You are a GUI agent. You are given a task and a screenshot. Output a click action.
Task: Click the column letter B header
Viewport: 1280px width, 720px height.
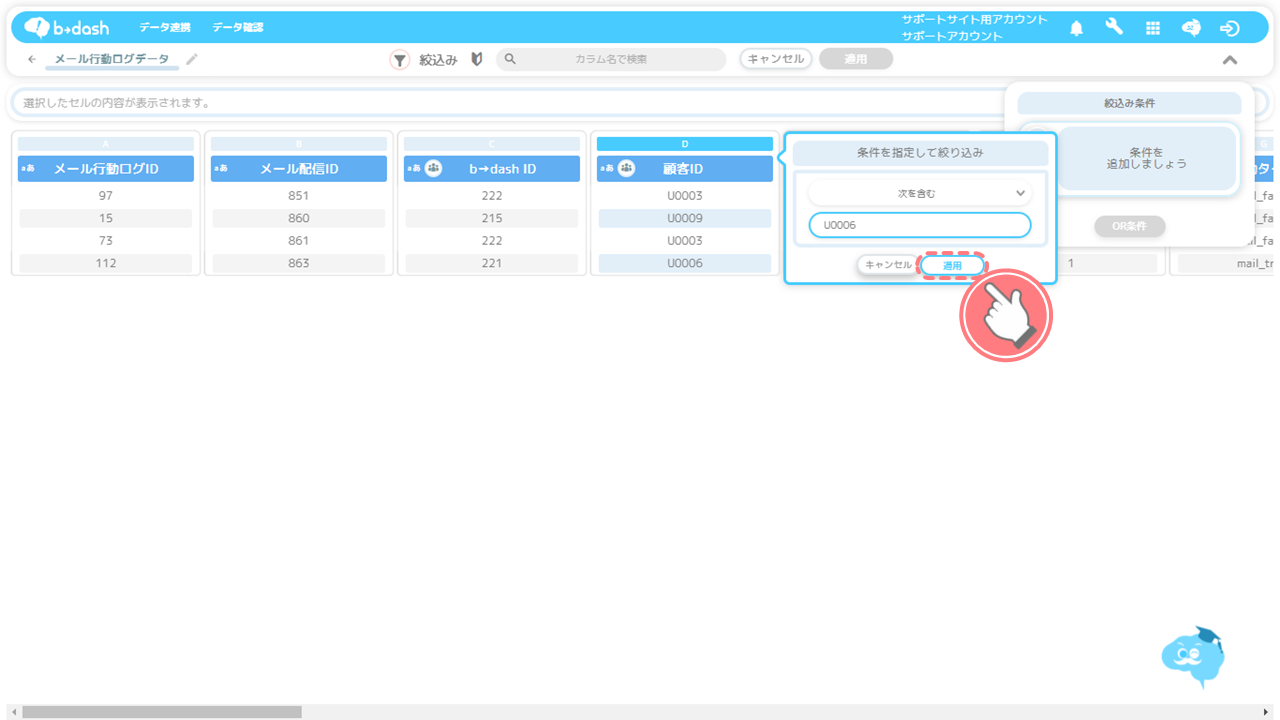[x=299, y=144]
